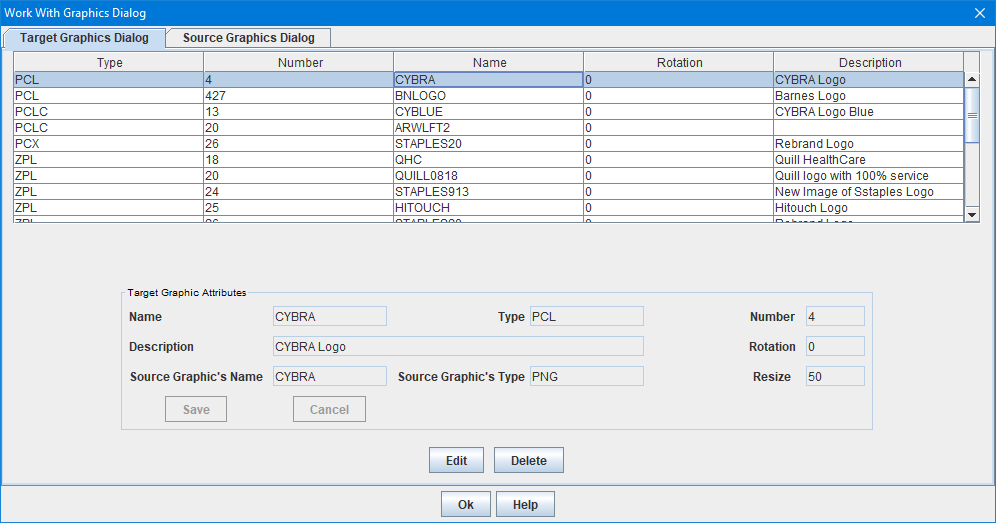The width and height of the screenshot is (996, 523).
Task: Click the empty description cell of ARWLFT2
Action: [x=868, y=128]
